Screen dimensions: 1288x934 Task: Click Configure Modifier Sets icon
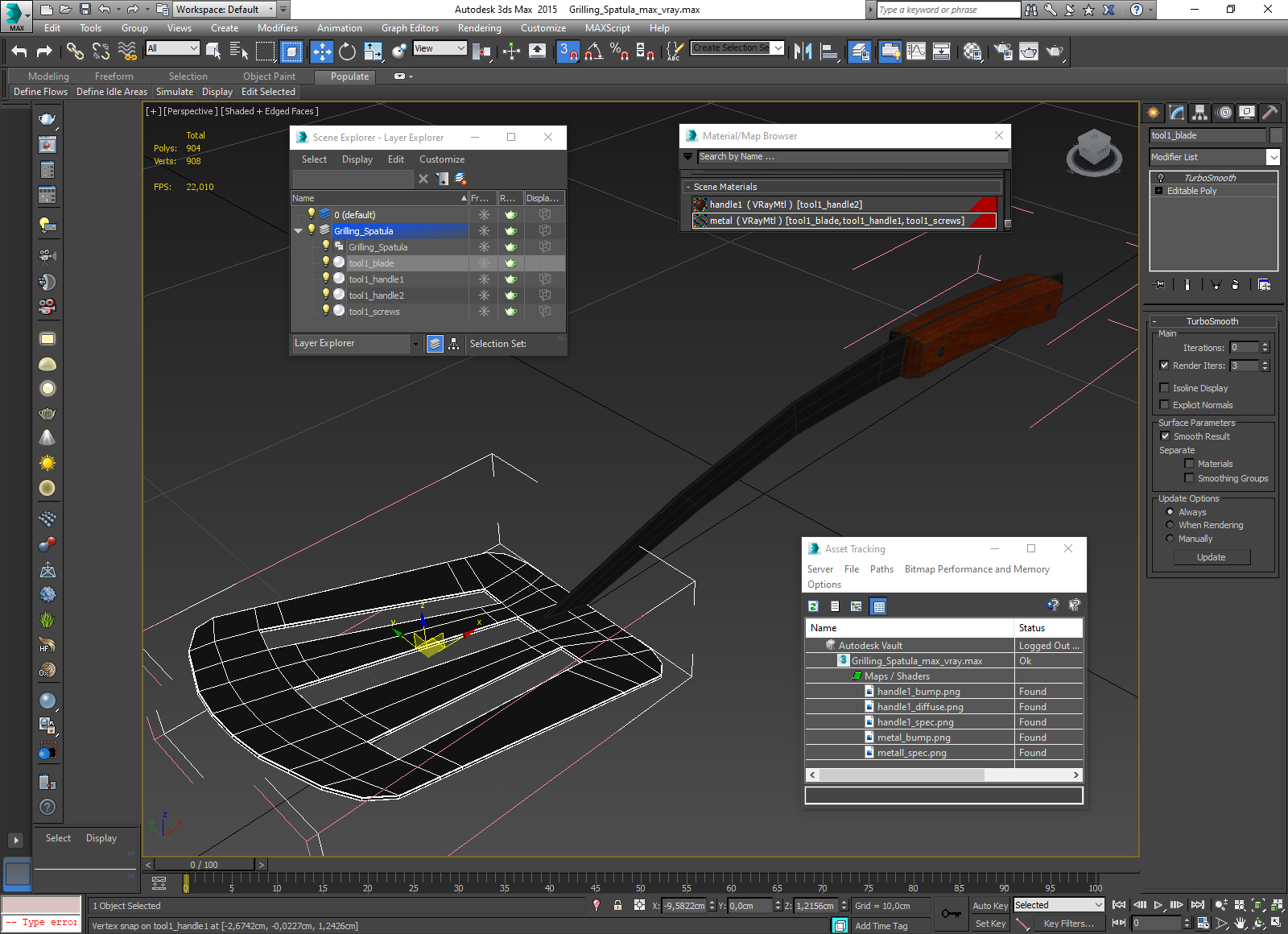tap(1264, 284)
